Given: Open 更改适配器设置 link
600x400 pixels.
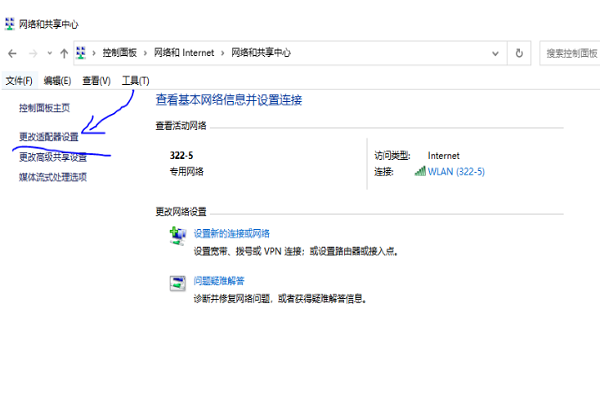Looking at the screenshot, I should pos(49,137).
